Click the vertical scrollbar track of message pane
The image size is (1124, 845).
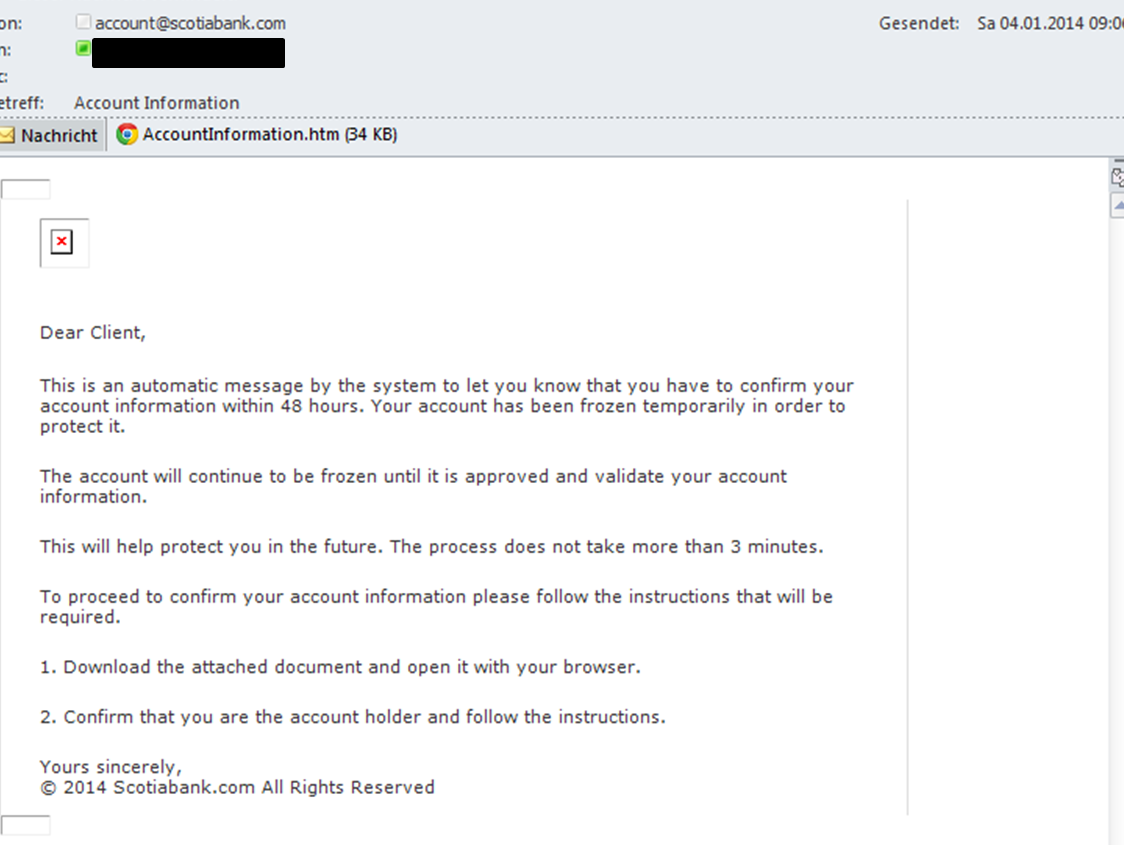point(1117,530)
